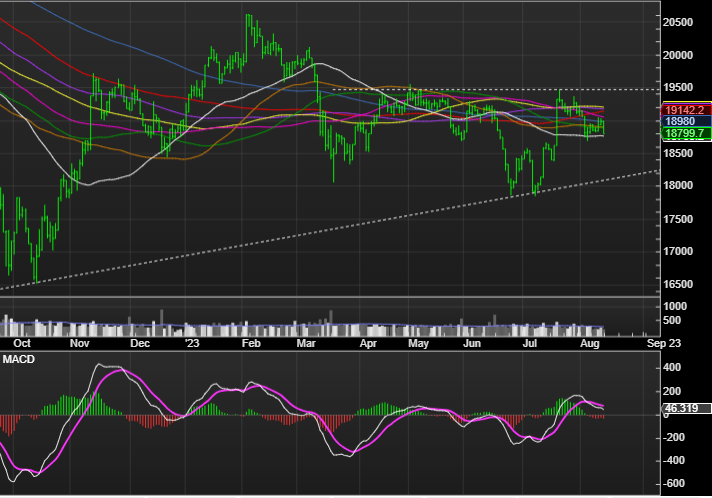Image resolution: width=712 pixels, height=498 pixels.
Task: Click the Oct date axis label
Action: pyautogui.click(x=22, y=343)
